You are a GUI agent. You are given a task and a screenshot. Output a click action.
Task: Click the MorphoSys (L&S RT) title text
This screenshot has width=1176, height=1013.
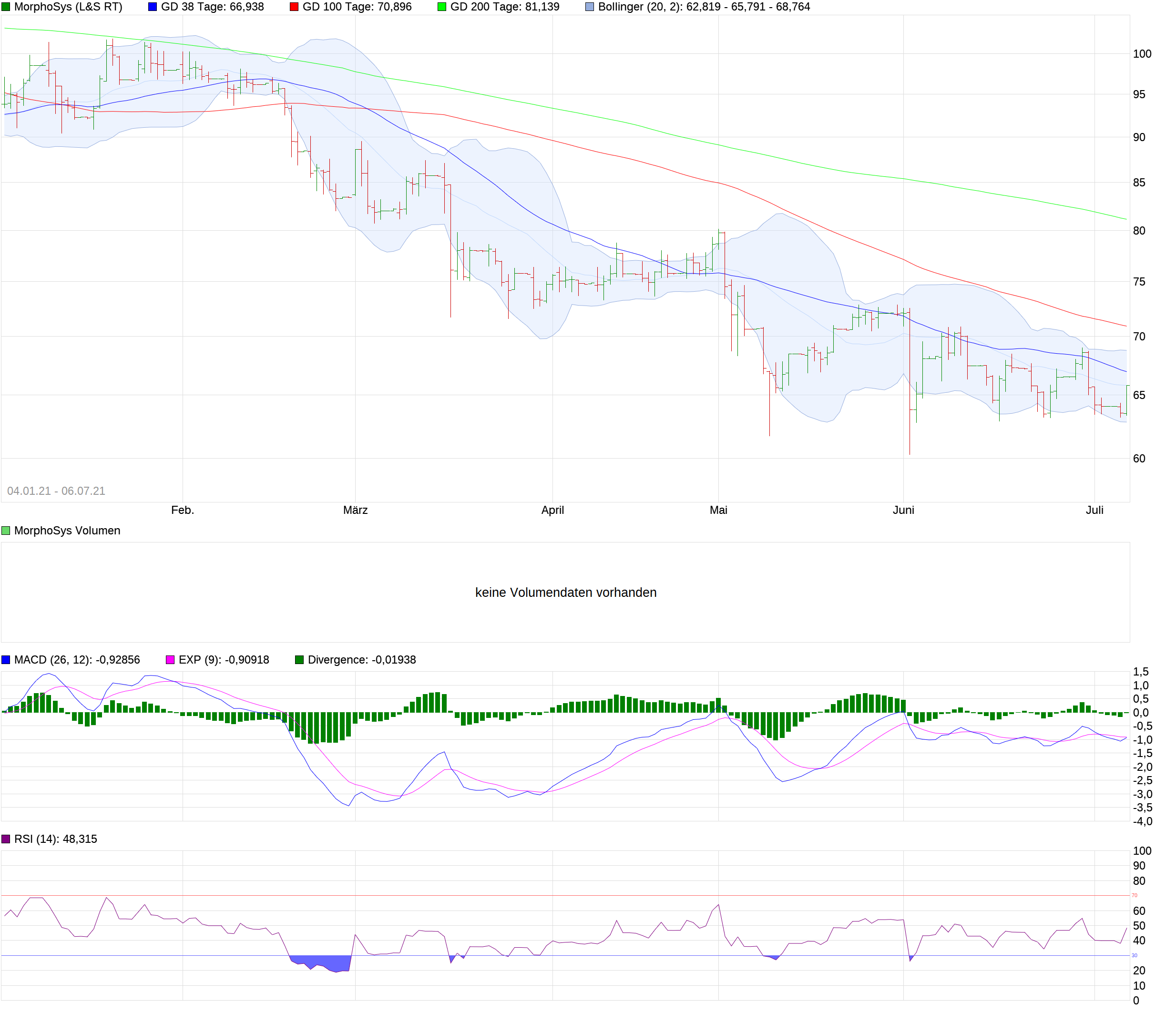point(68,7)
